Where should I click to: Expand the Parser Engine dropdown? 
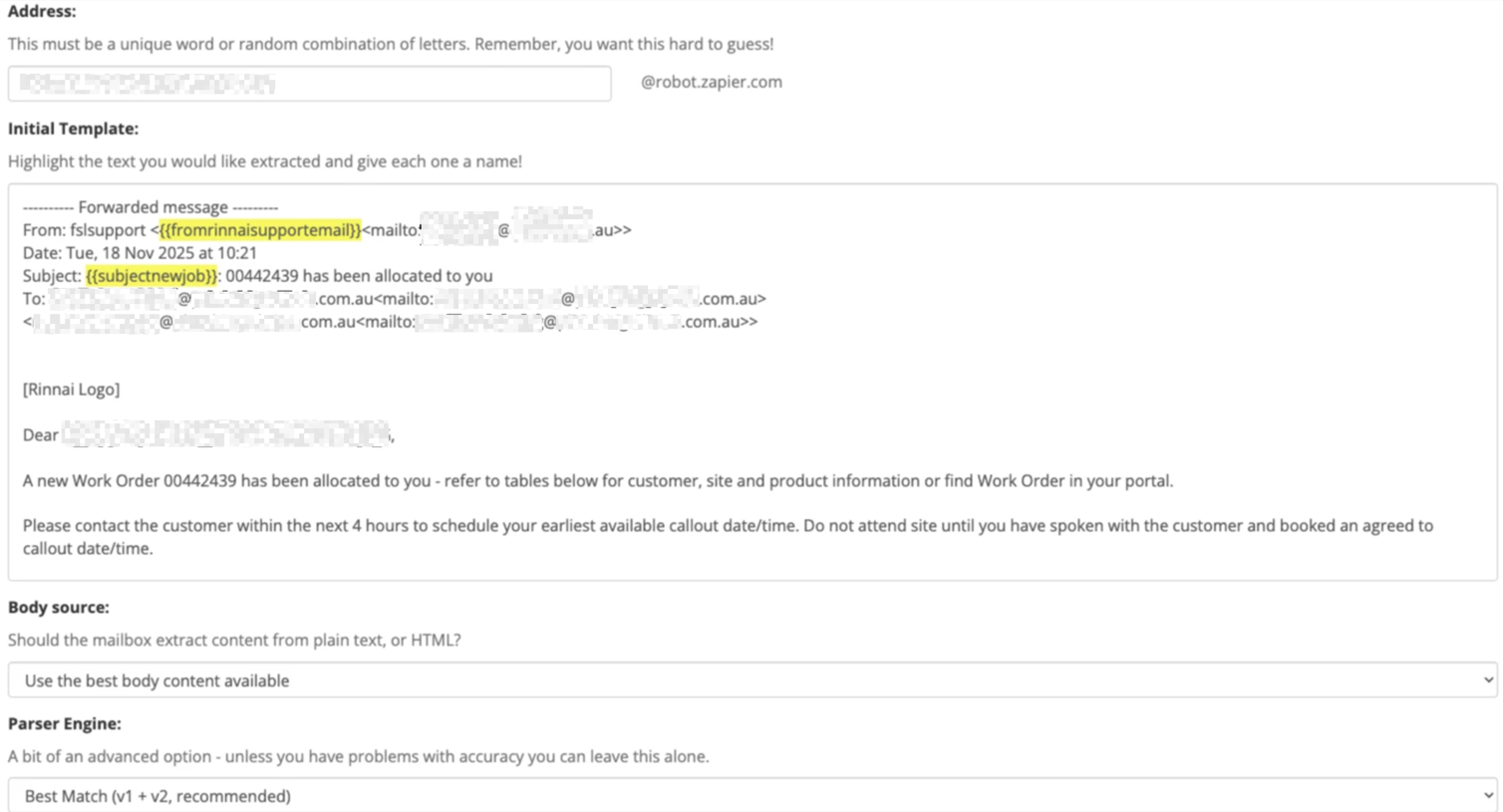click(751, 796)
